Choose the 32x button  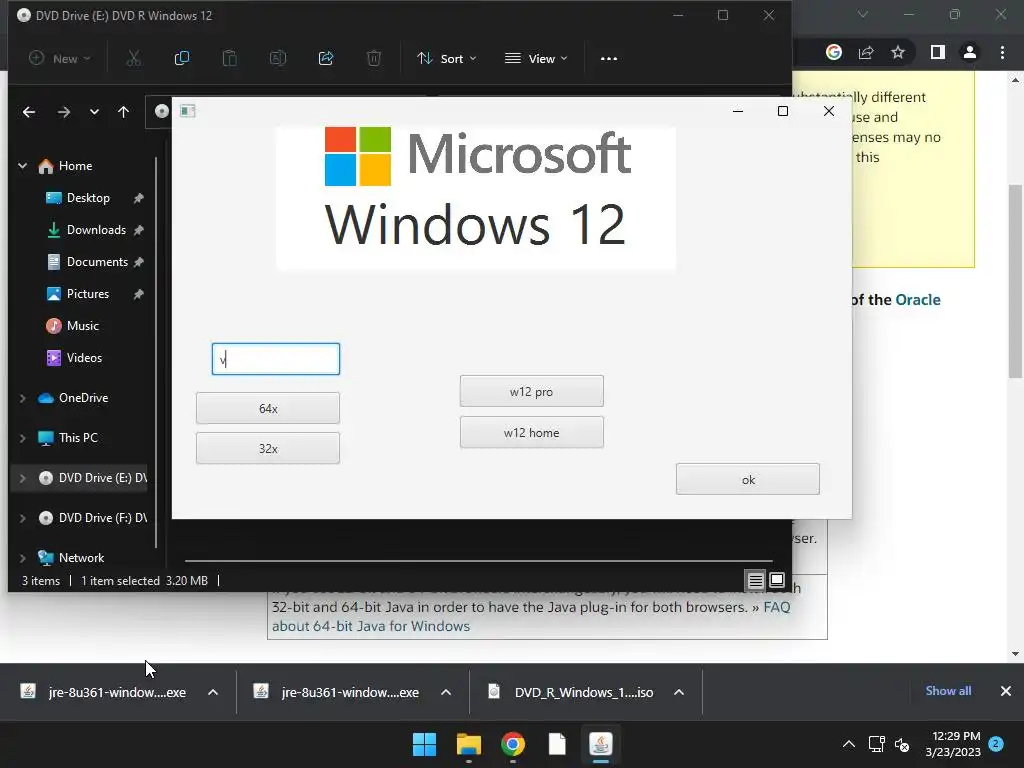268,449
